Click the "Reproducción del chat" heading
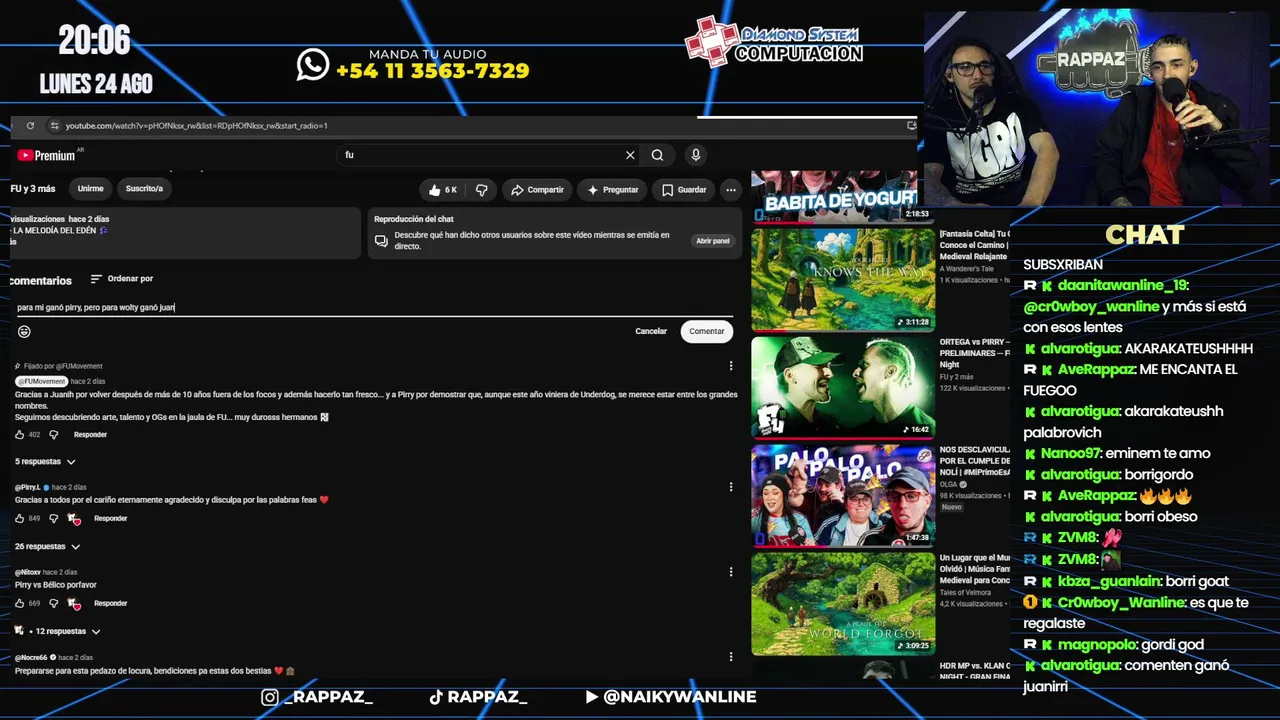Viewport: 1280px width, 720px height. (414, 219)
